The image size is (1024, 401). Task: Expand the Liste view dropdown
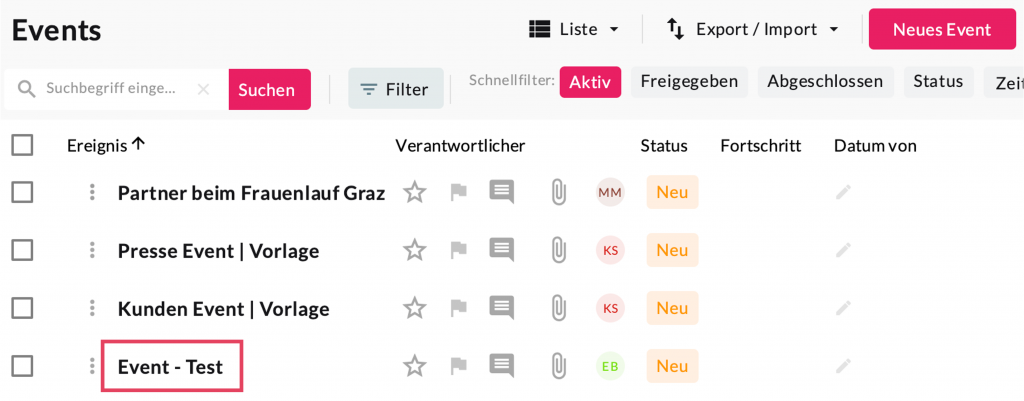tap(574, 29)
